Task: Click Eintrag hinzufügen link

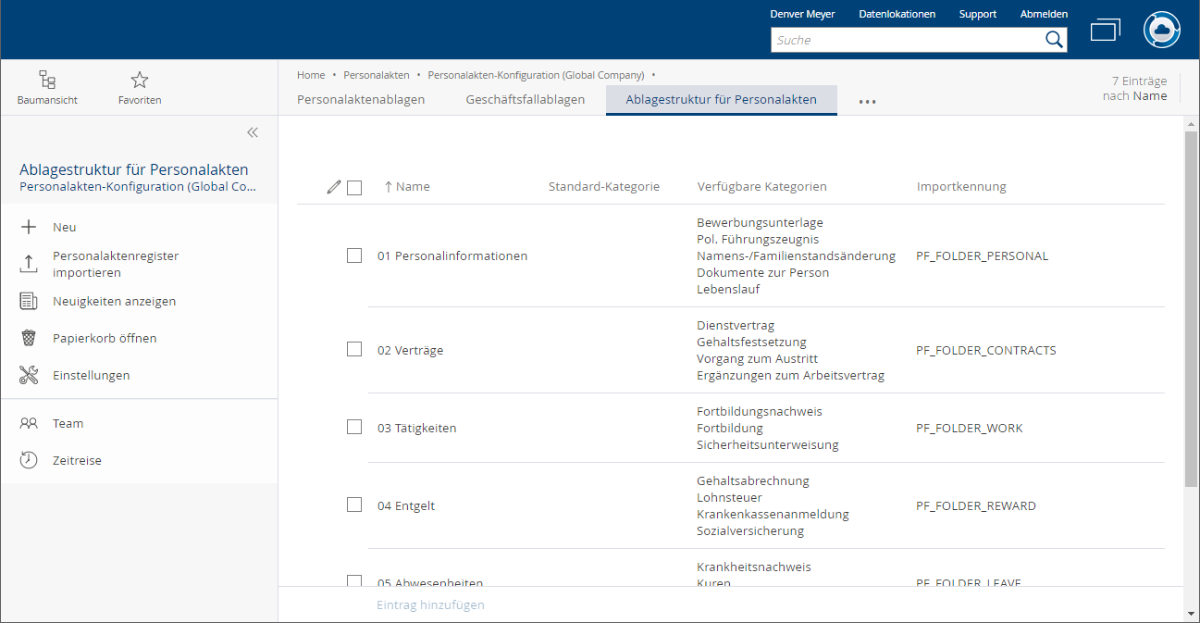Action: click(431, 605)
